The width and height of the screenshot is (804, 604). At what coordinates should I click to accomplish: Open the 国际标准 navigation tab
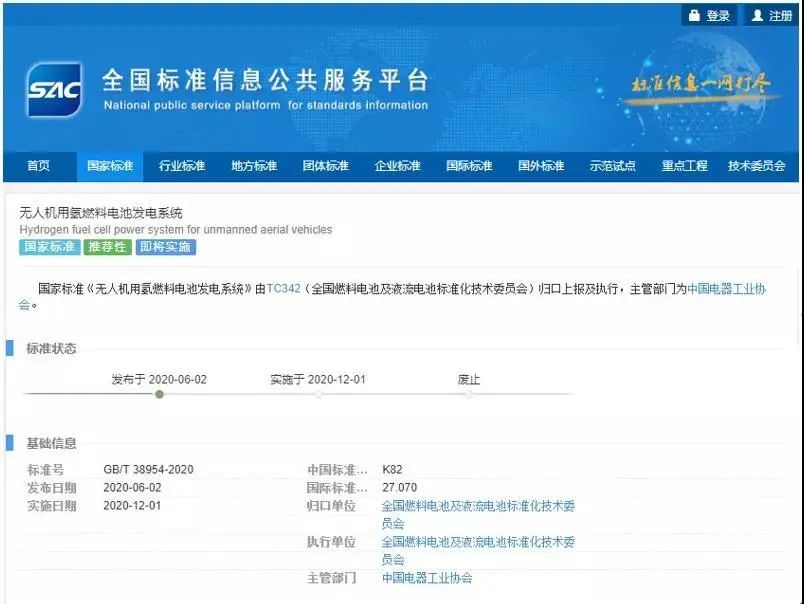click(469, 166)
